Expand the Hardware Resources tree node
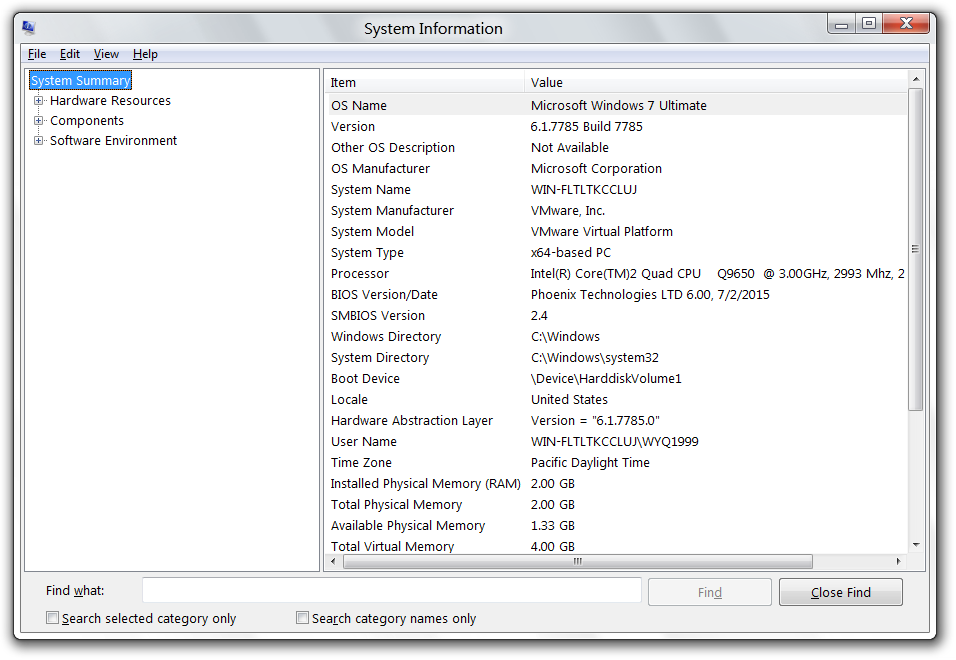This screenshot has height=660, width=956. click(39, 101)
